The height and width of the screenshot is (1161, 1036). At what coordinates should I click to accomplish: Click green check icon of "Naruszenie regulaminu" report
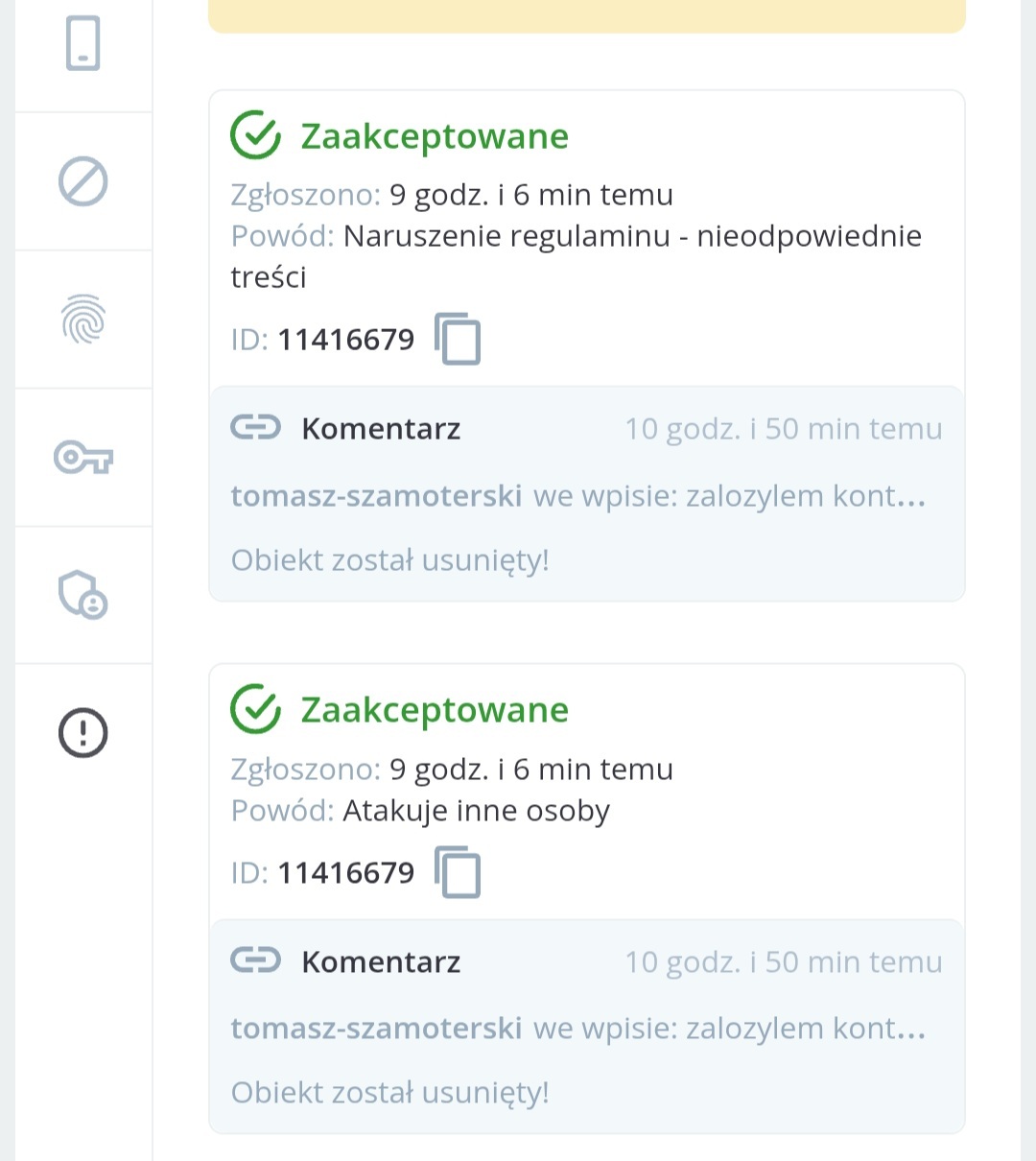(255, 135)
